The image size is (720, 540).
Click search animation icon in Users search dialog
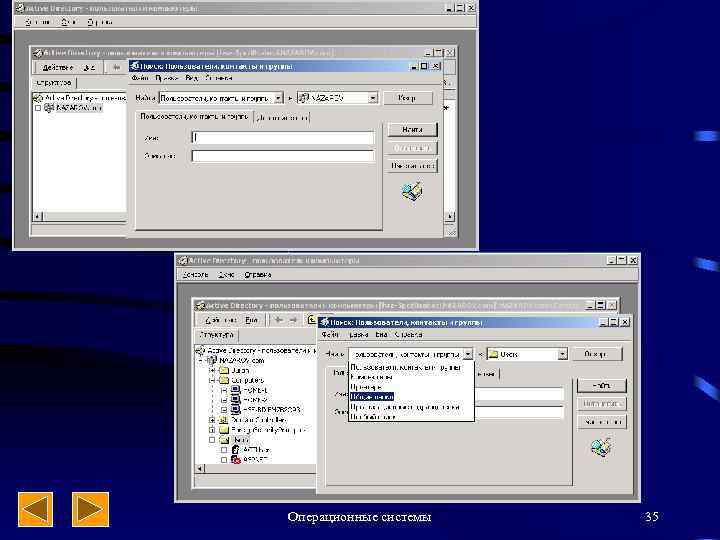click(x=601, y=447)
